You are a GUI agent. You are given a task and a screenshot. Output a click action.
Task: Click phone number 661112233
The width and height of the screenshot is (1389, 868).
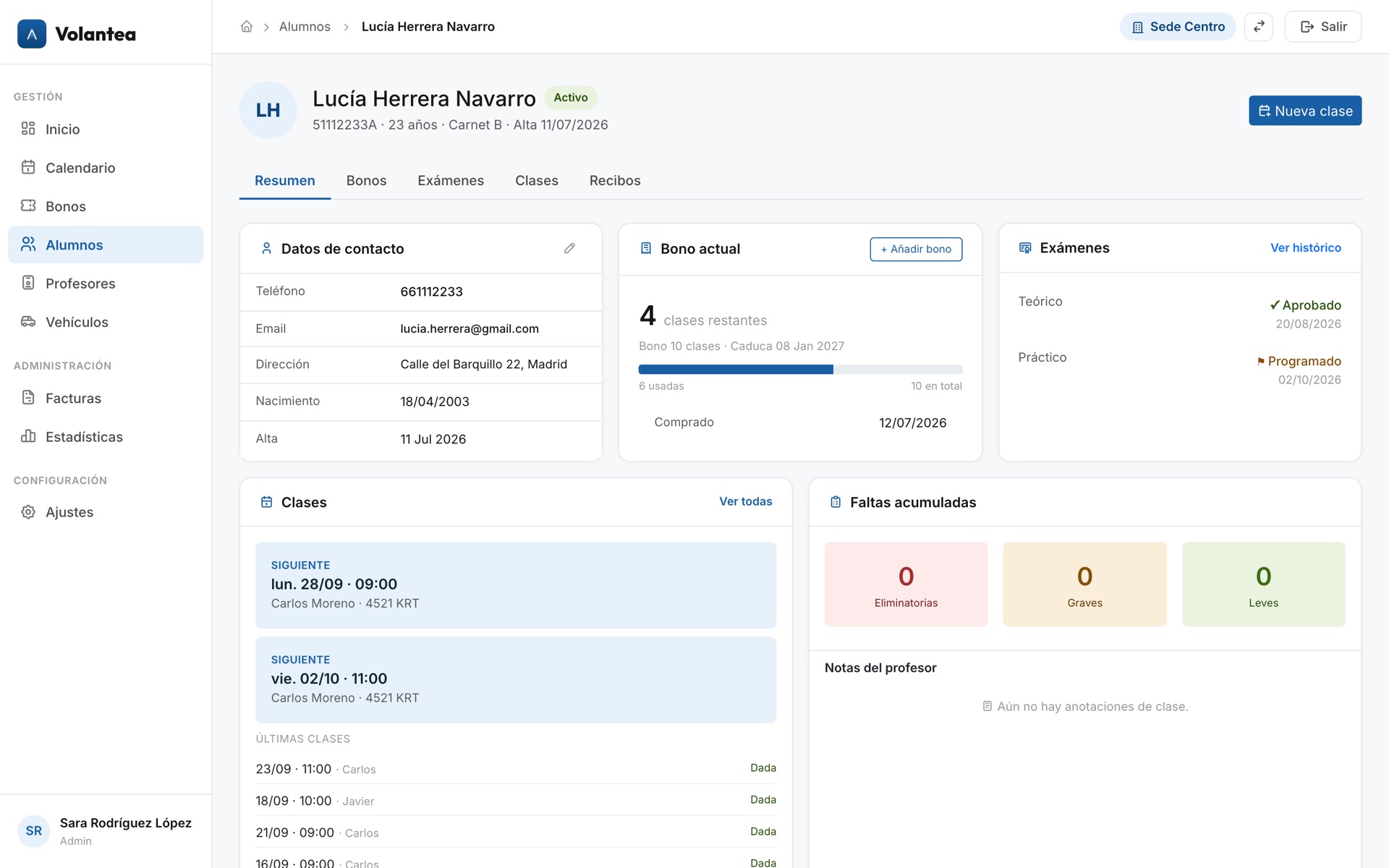pyautogui.click(x=431, y=292)
